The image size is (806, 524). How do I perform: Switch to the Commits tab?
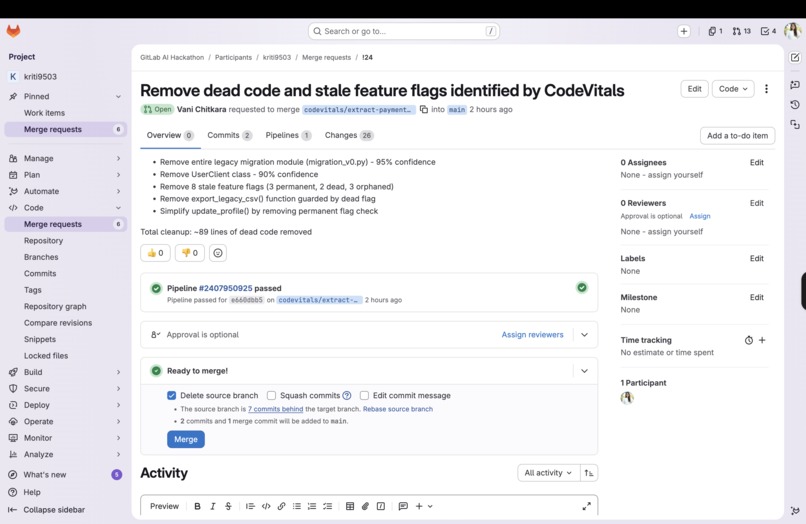pyautogui.click(x=229, y=135)
